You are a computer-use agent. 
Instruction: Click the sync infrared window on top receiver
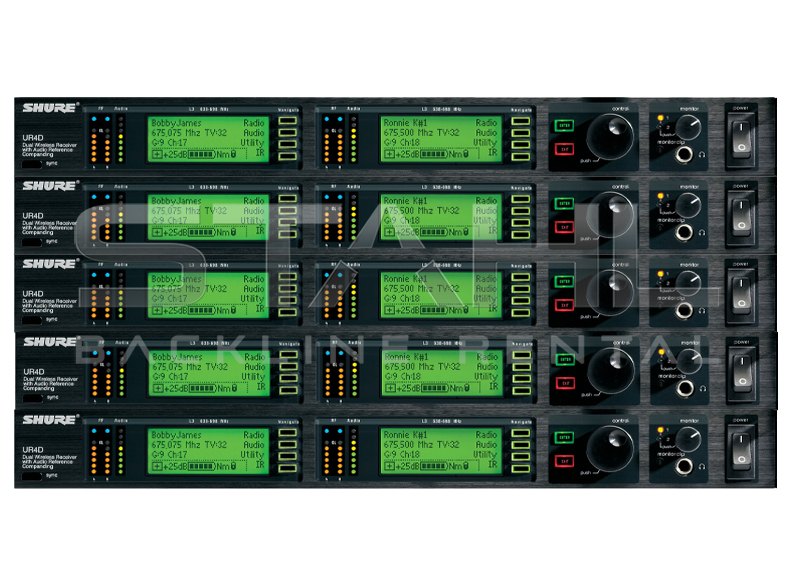pos(32,164)
